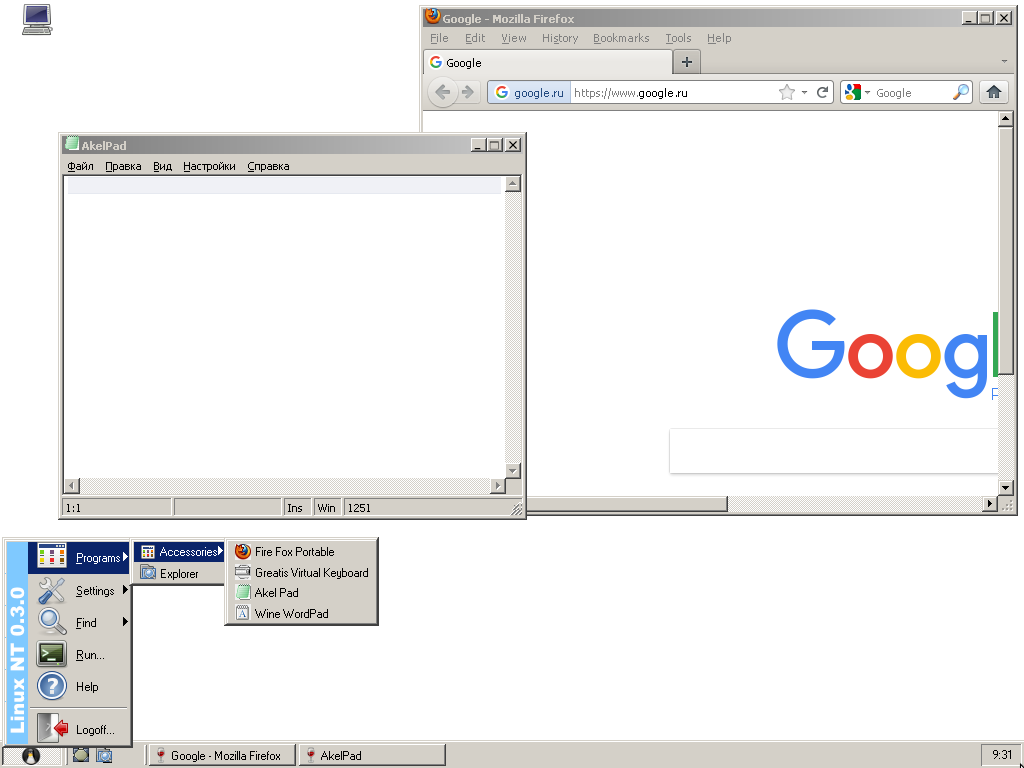Bookmark this page with the star icon

pos(787,93)
